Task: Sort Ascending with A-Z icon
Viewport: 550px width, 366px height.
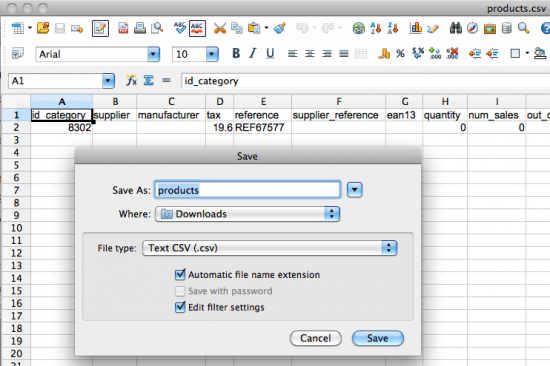Action: click(376, 28)
